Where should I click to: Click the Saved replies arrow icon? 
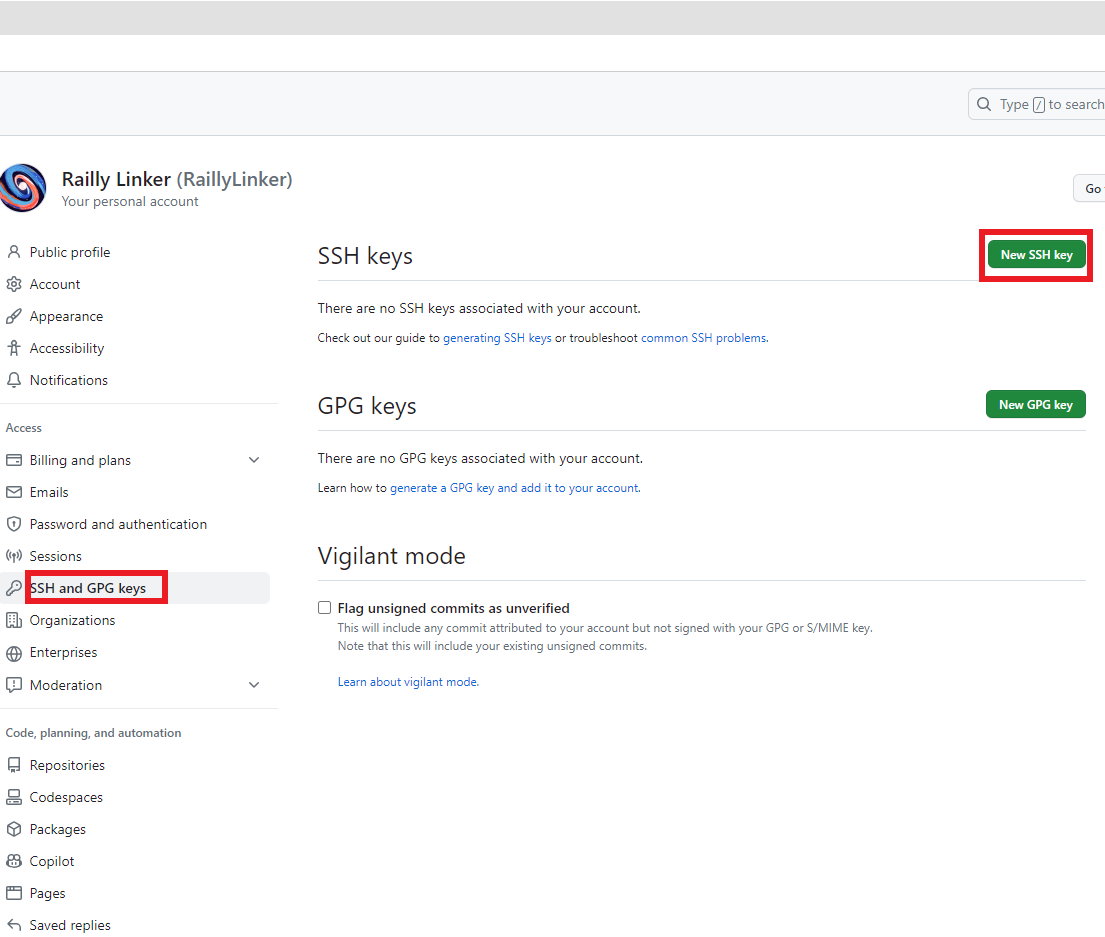pyautogui.click(x=14, y=925)
